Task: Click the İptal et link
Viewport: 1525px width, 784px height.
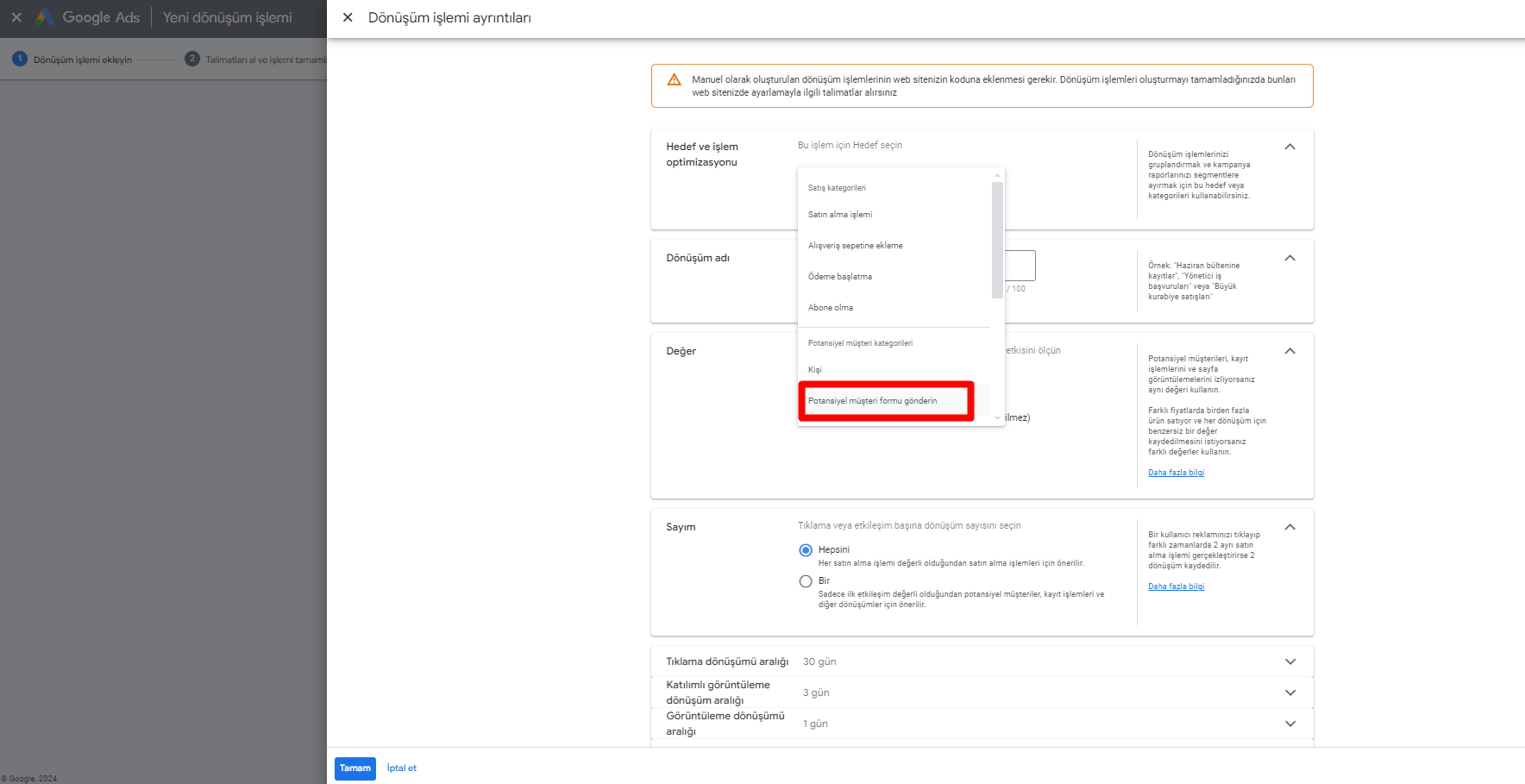Action: tap(401, 768)
